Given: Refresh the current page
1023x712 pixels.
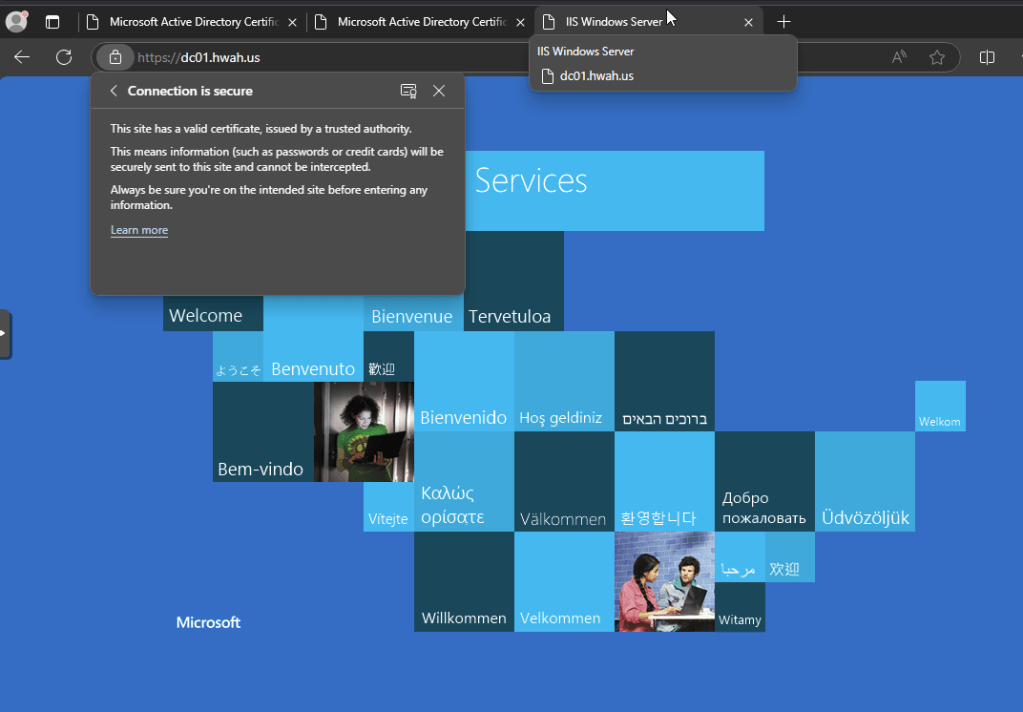Looking at the screenshot, I should point(64,58).
